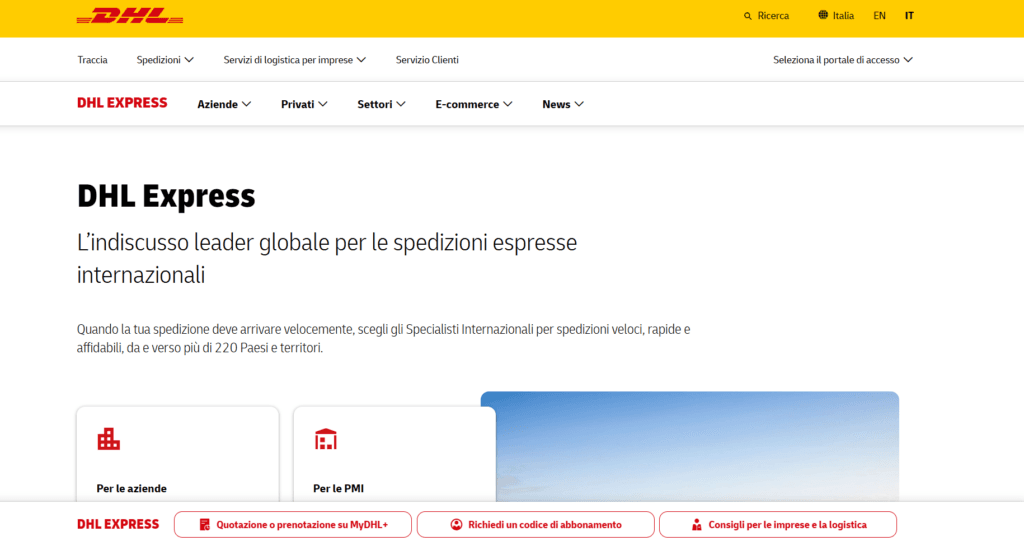Expand the Privati menu
The height and width of the screenshot is (541, 1024).
tap(304, 104)
